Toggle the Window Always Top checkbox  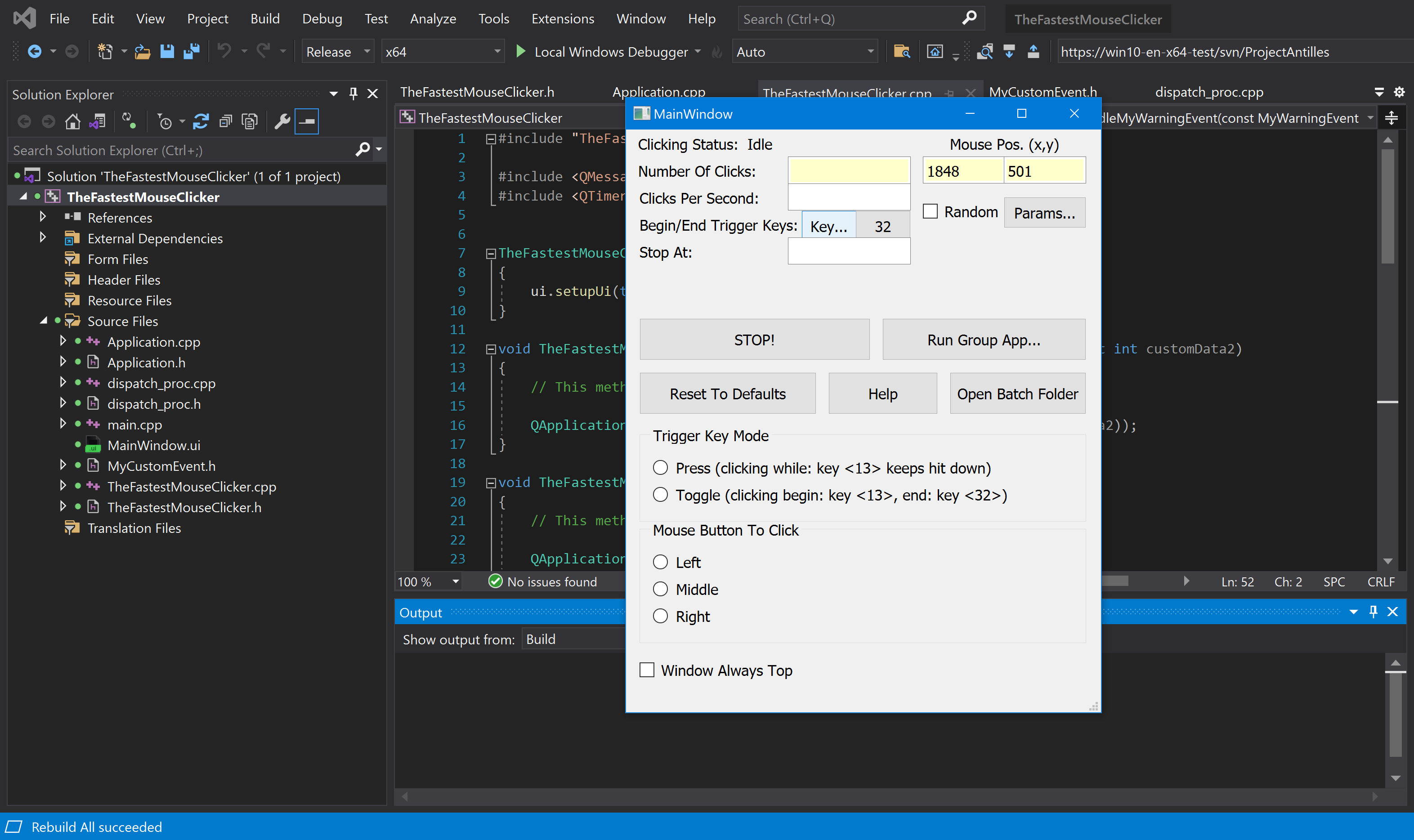click(647, 670)
